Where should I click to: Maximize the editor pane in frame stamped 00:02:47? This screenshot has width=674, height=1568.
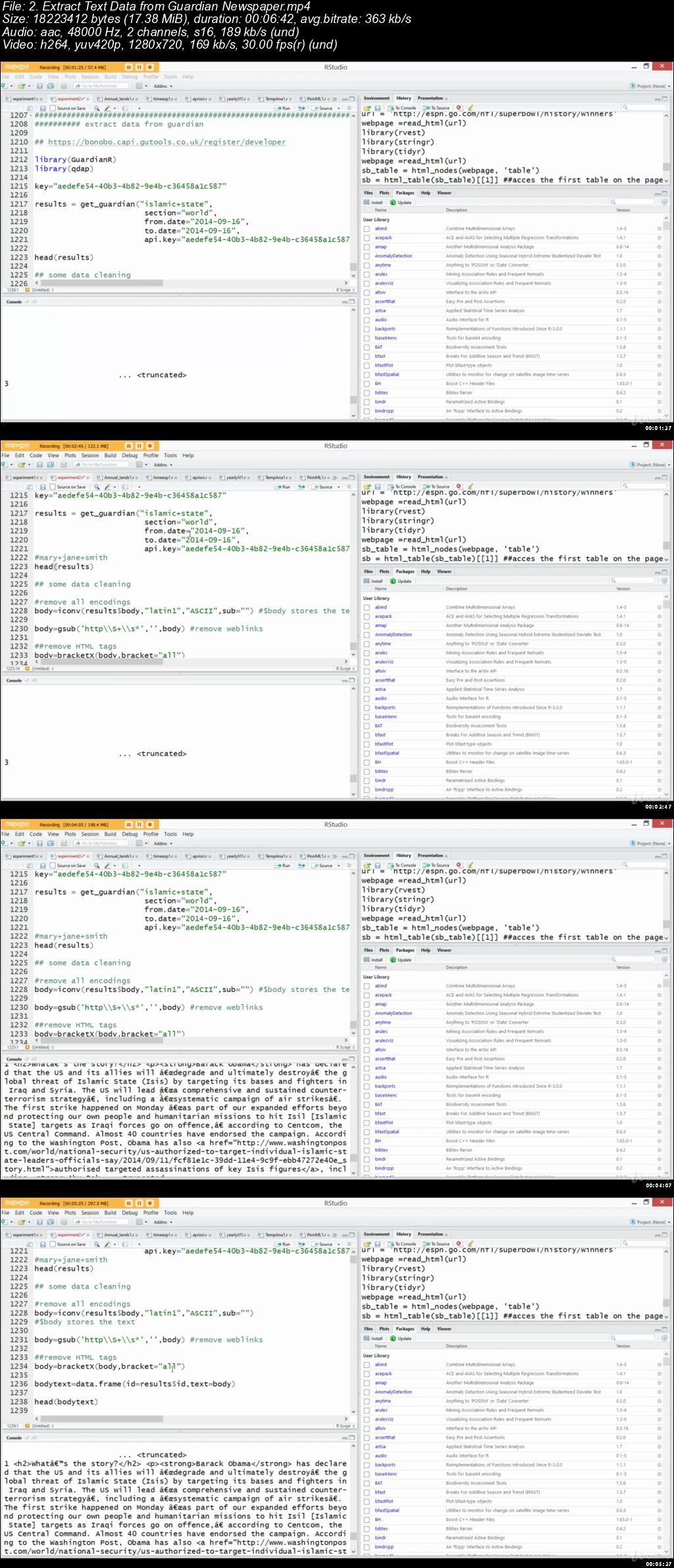(x=352, y=477)
